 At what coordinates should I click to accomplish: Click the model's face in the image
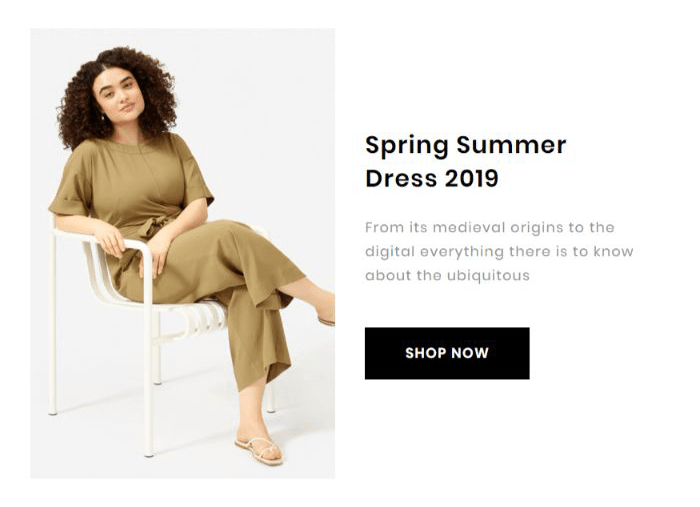point(118,96)
